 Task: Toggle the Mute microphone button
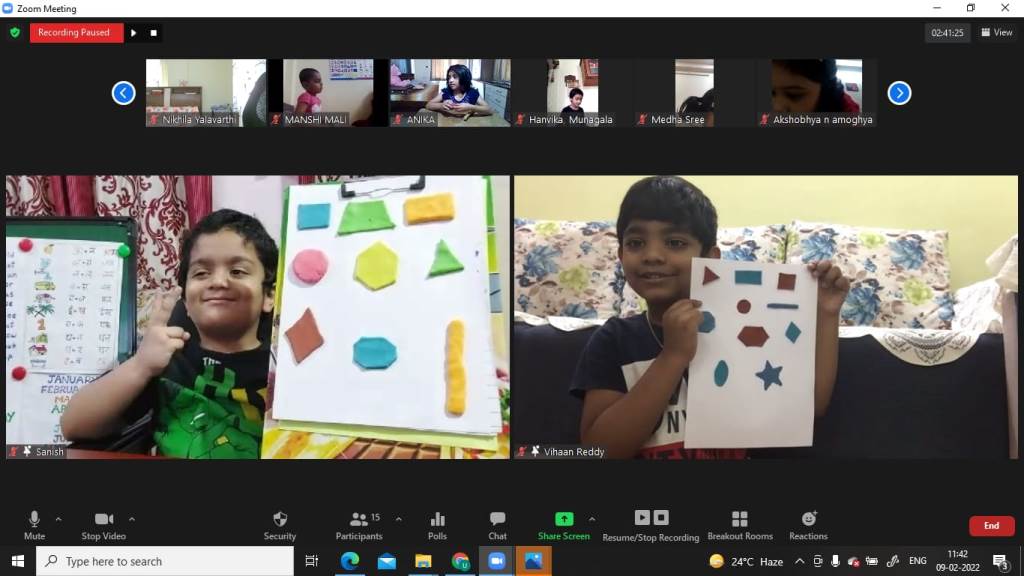[x=34, y=525]
